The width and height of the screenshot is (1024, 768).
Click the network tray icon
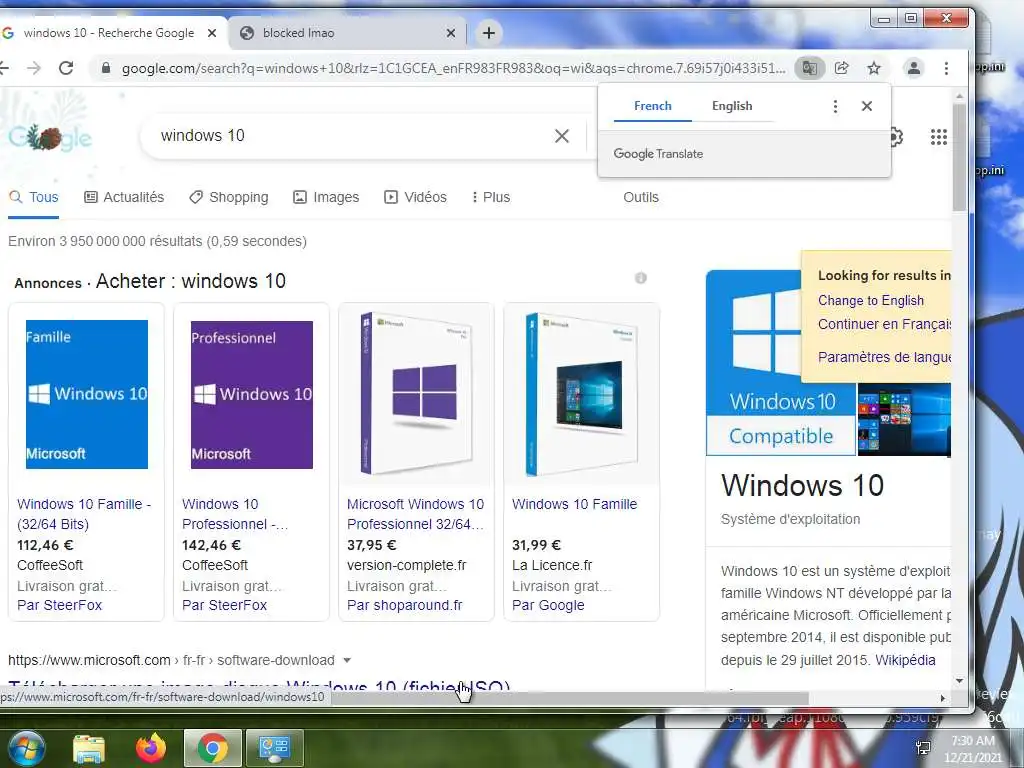[x=923, y=748]
